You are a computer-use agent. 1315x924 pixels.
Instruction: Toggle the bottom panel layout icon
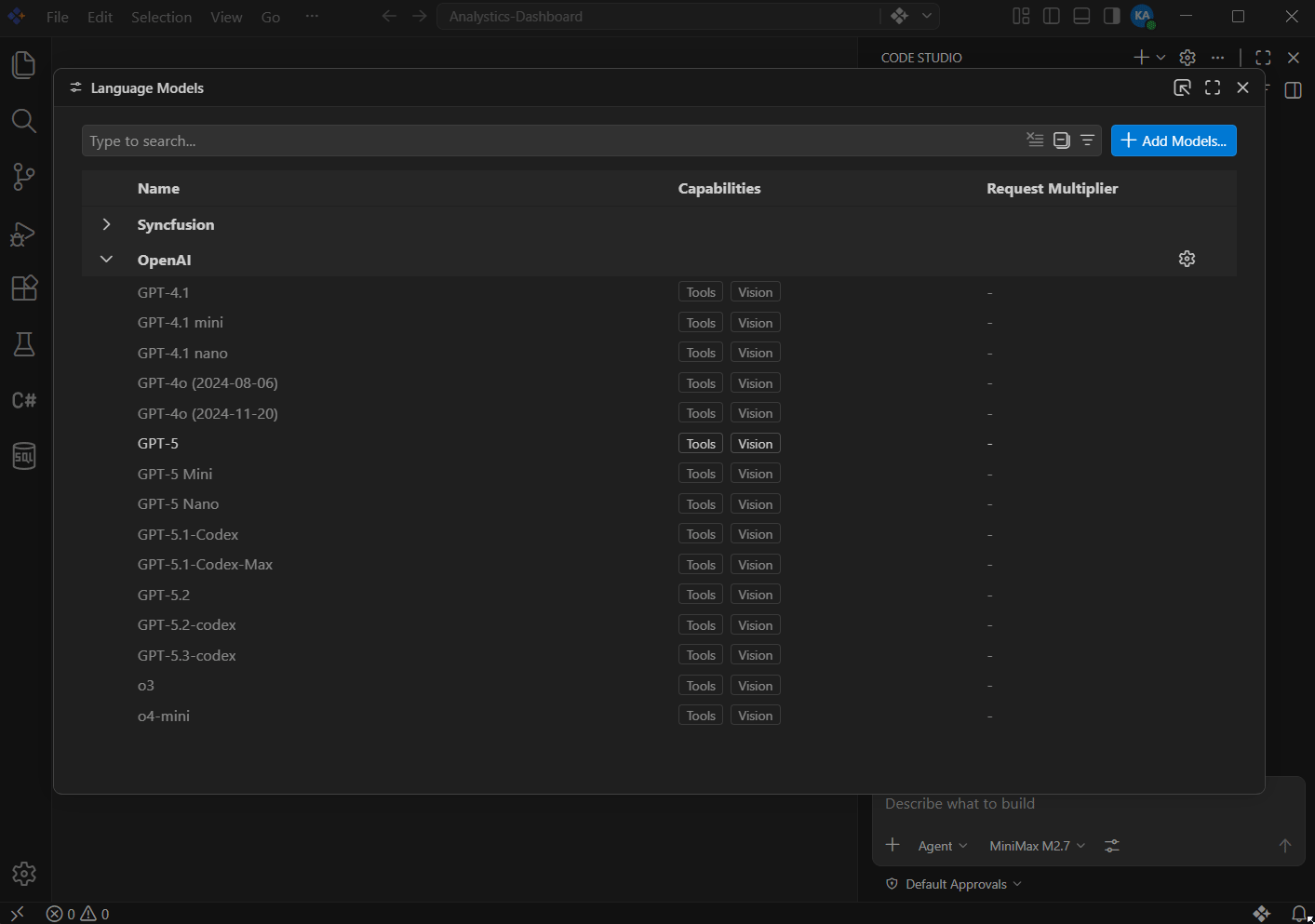click(1081, 16)
